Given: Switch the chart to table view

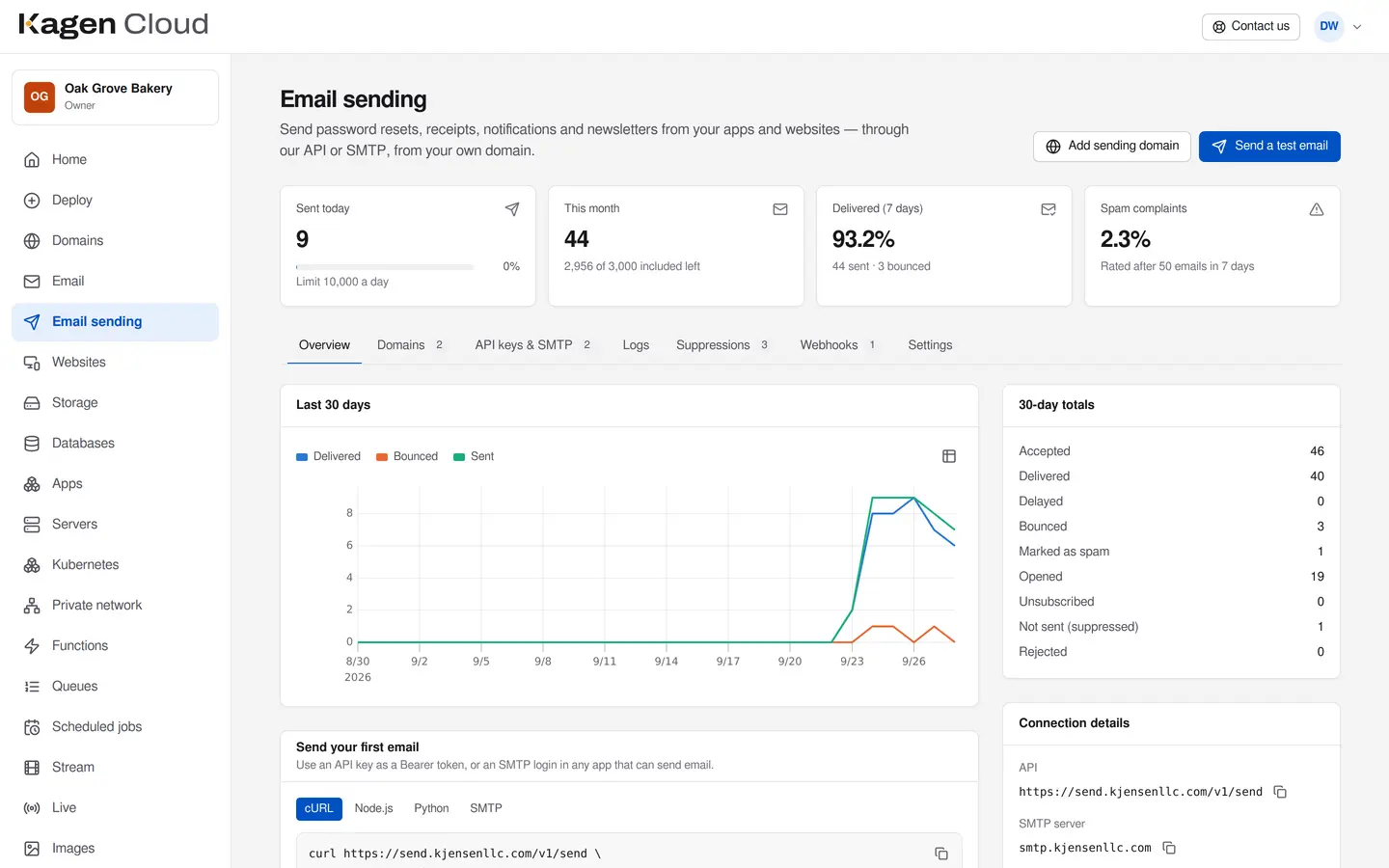Looking at the screenshot, I should (x=949, y=456).
